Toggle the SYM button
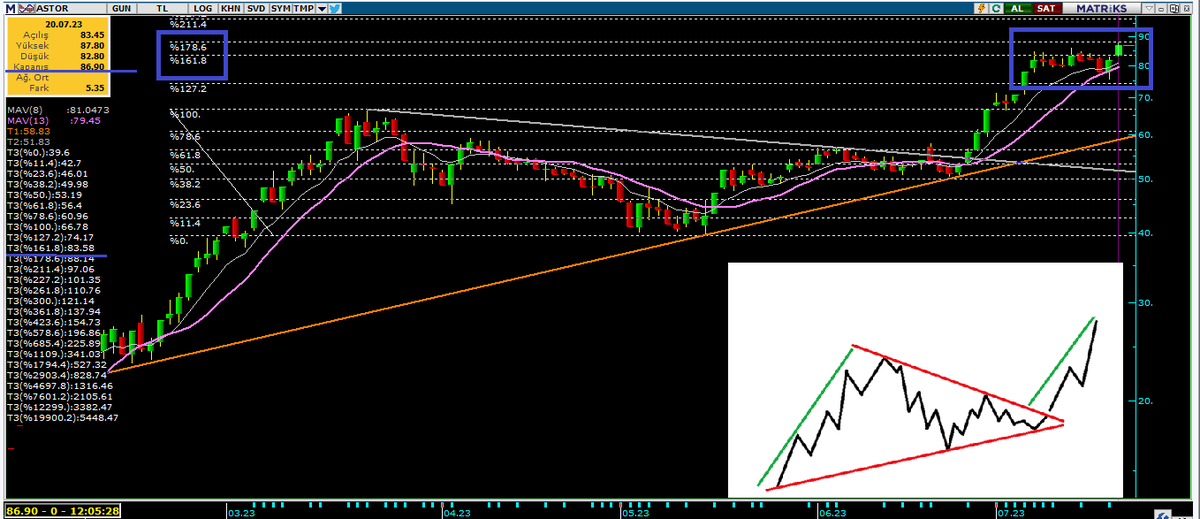Viewport: 1200px width, 519px height. coord(282,7)
